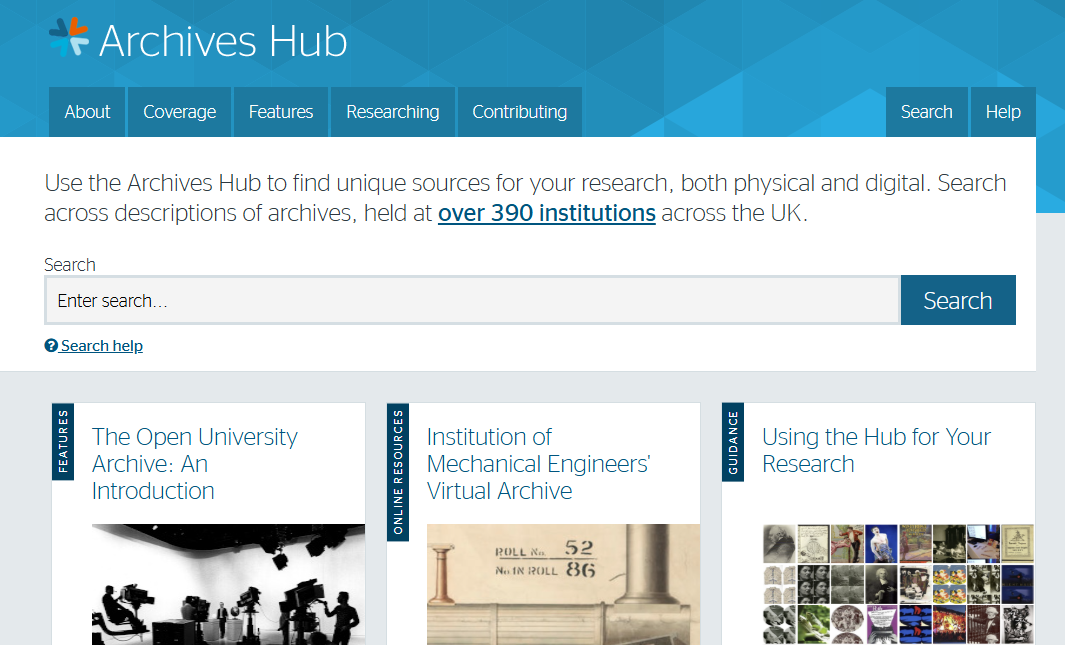Image resolution: width=1065 pixels, height=645 pixels.
Task: Open the Coverage navigation item
Action: (x=179, y=112)
